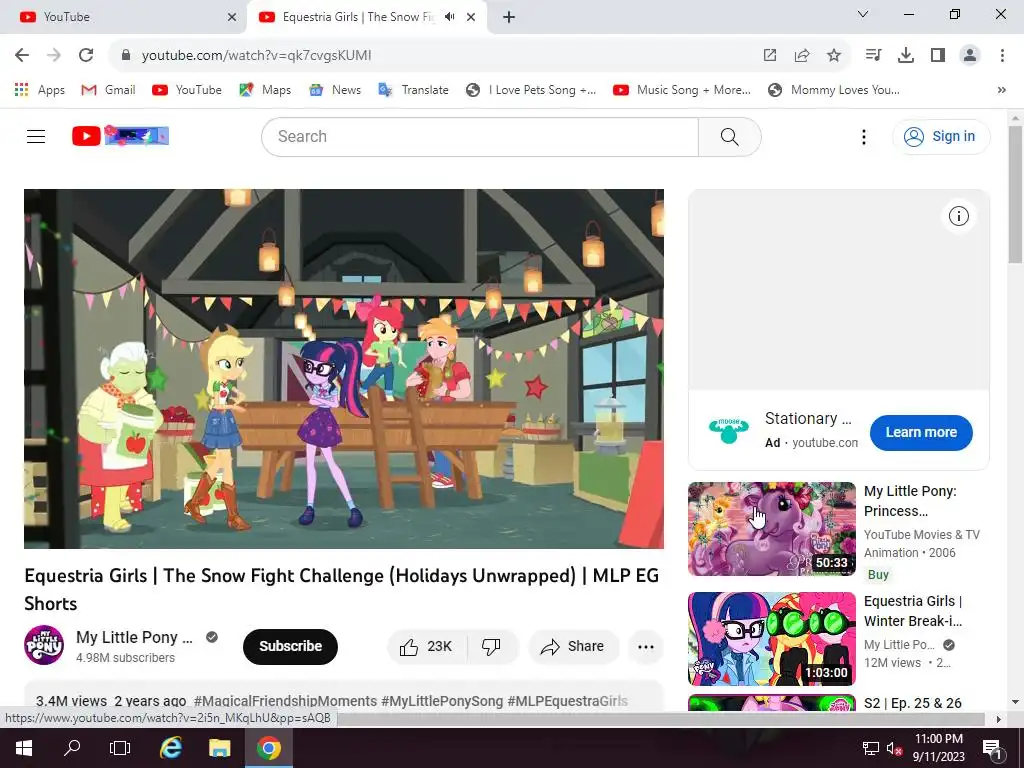Click Learn more on the ad

[921, 432]
